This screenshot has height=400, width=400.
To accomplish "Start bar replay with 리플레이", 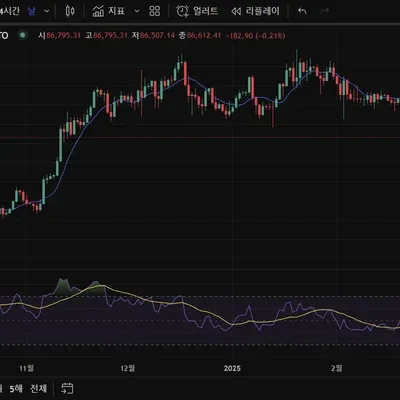I will [x=255, y=11].
